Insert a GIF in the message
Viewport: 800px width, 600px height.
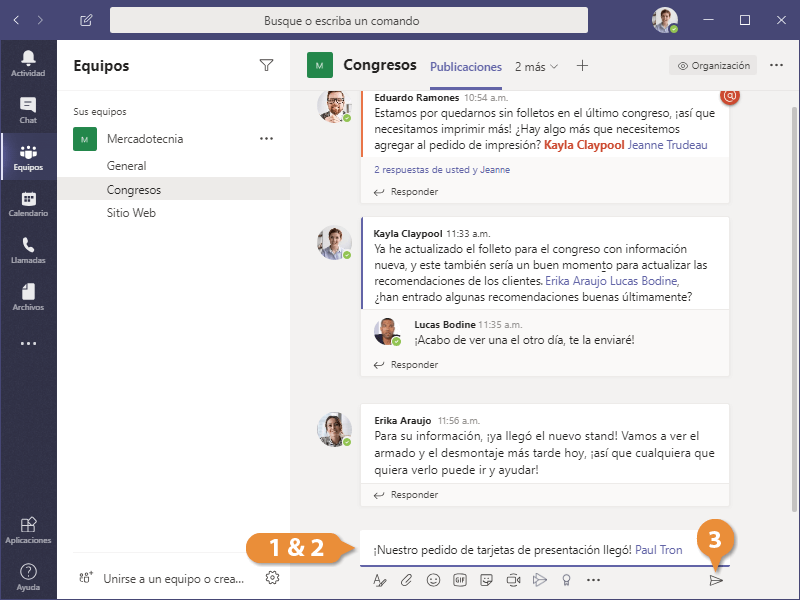coord(460,579)
